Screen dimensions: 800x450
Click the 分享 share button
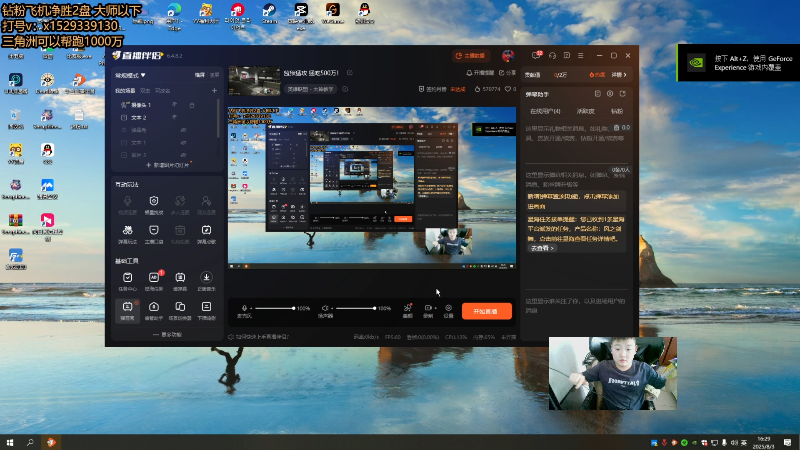[x=507, y=73]
